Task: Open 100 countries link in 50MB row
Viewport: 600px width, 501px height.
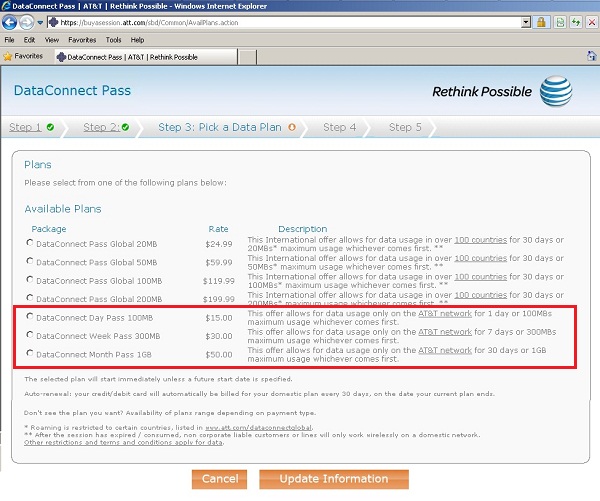Action: (x=480, y=258)
